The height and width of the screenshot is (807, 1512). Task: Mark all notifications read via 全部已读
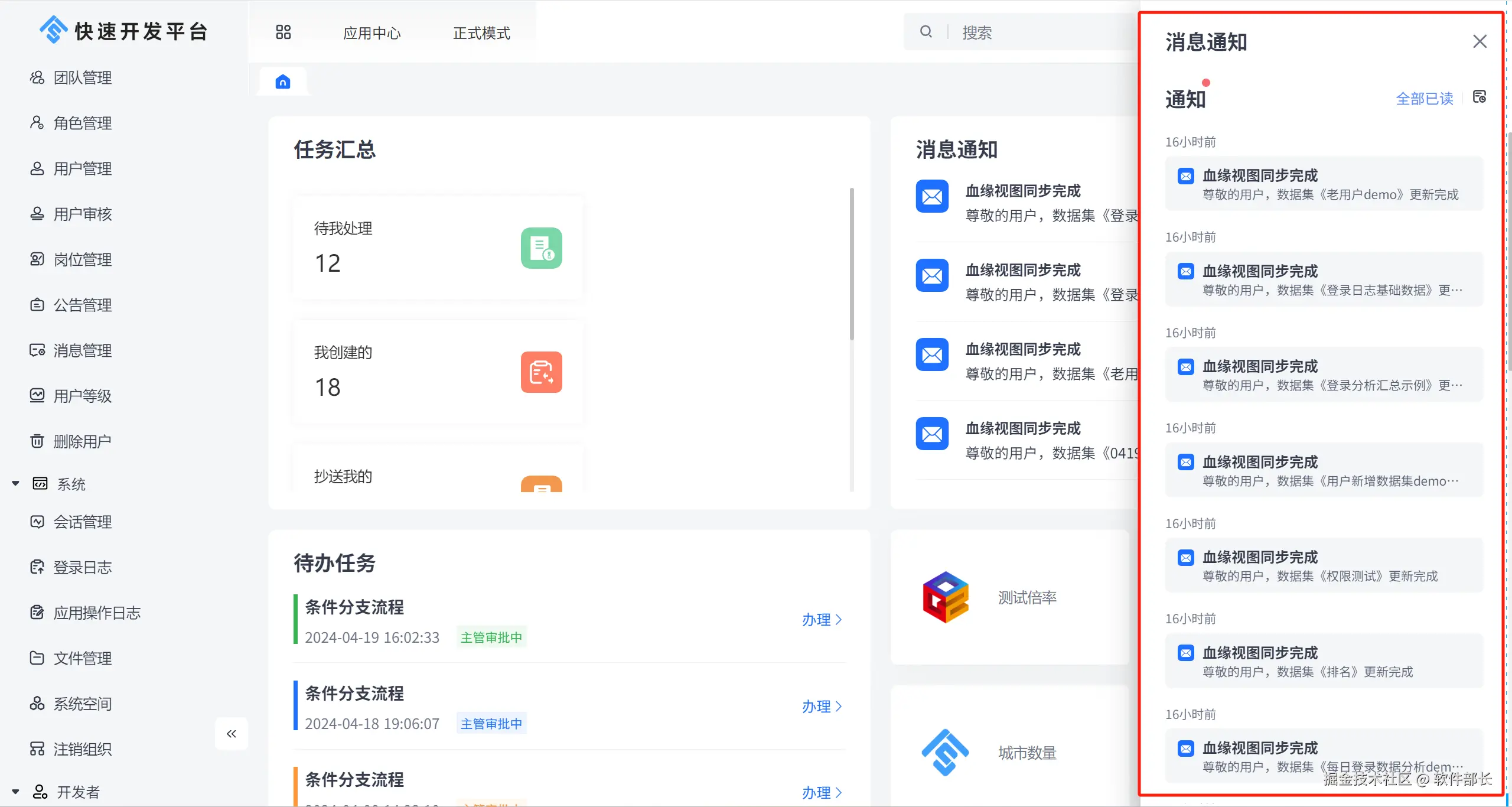[x=1424, y=99]
